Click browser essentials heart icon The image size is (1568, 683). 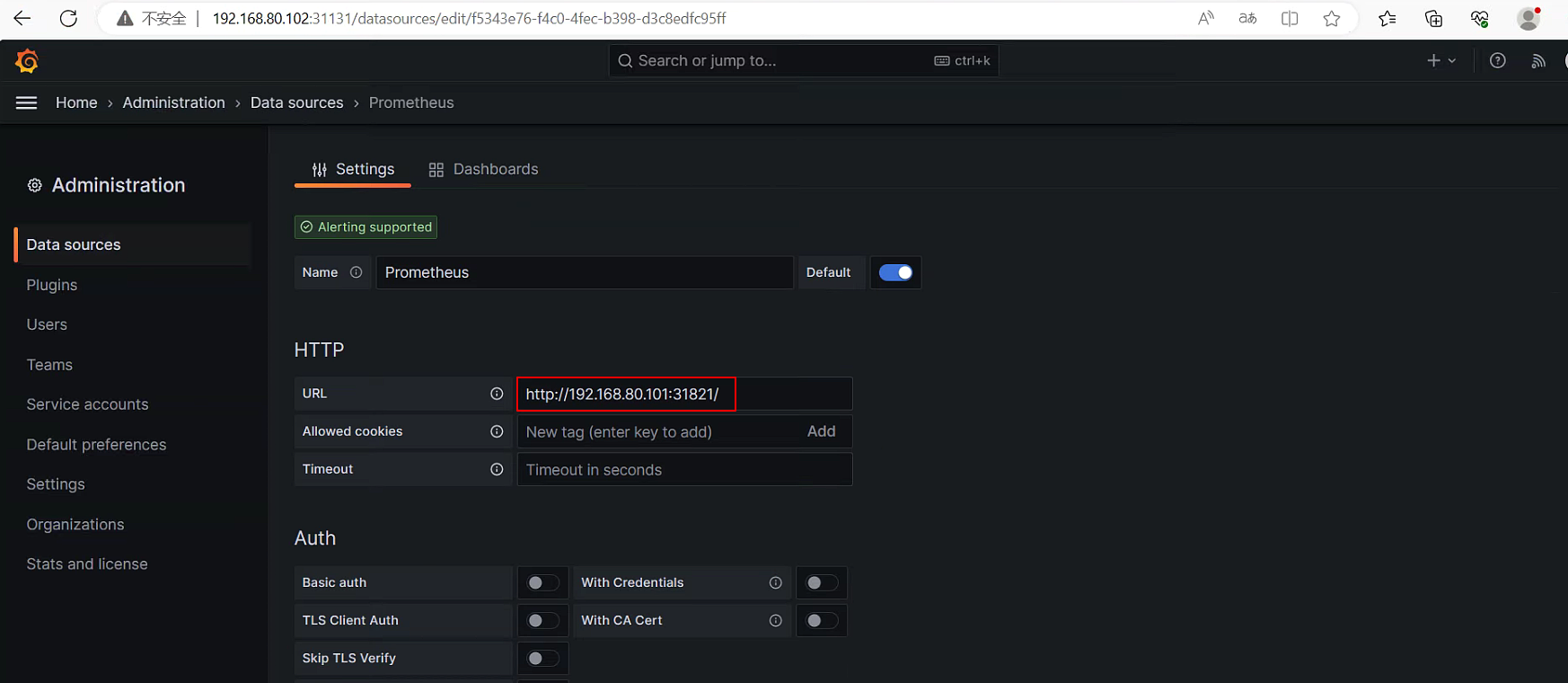point(1480,18)
